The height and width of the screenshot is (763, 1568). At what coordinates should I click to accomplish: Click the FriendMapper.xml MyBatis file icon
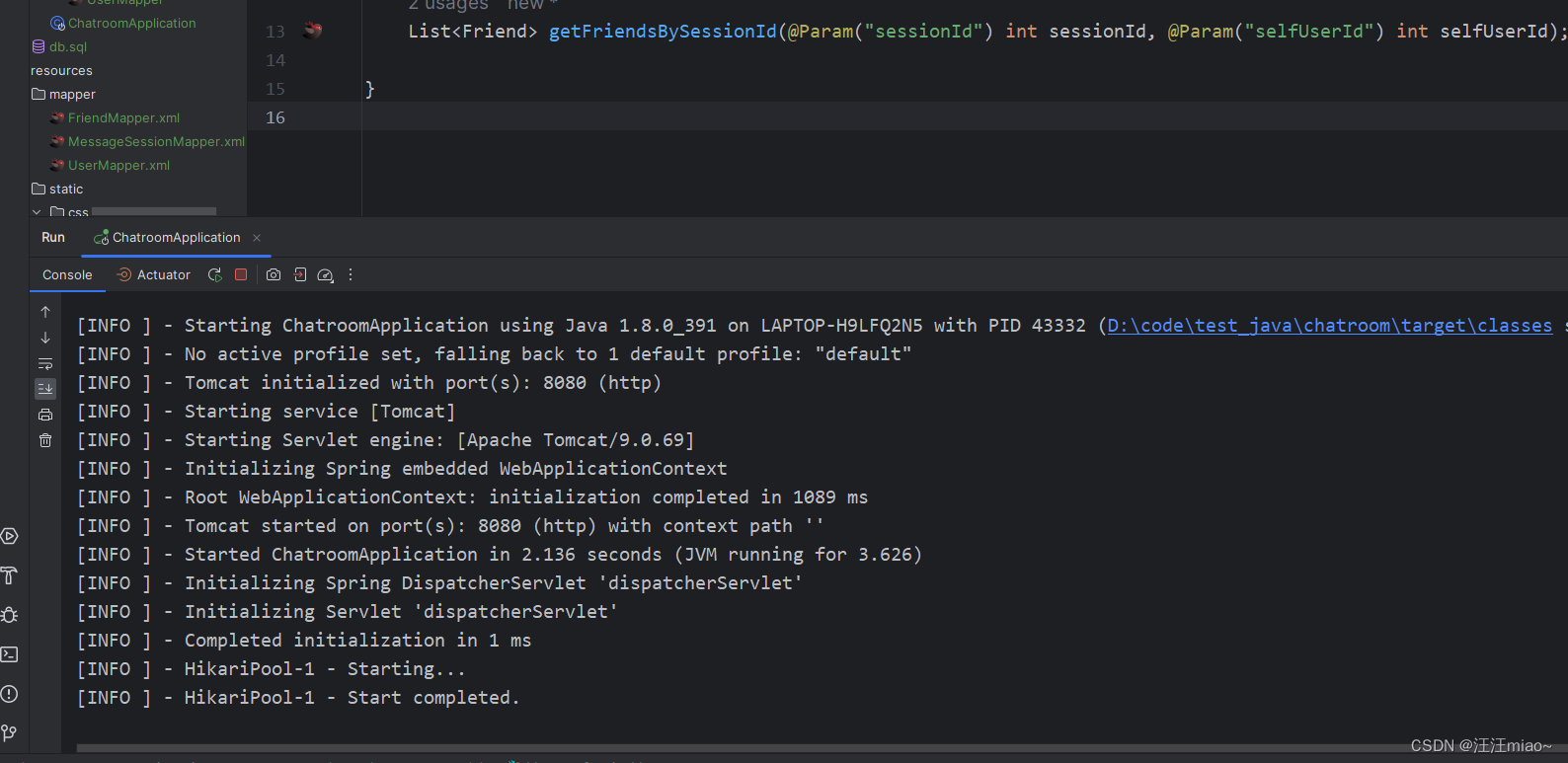[57, 118]
